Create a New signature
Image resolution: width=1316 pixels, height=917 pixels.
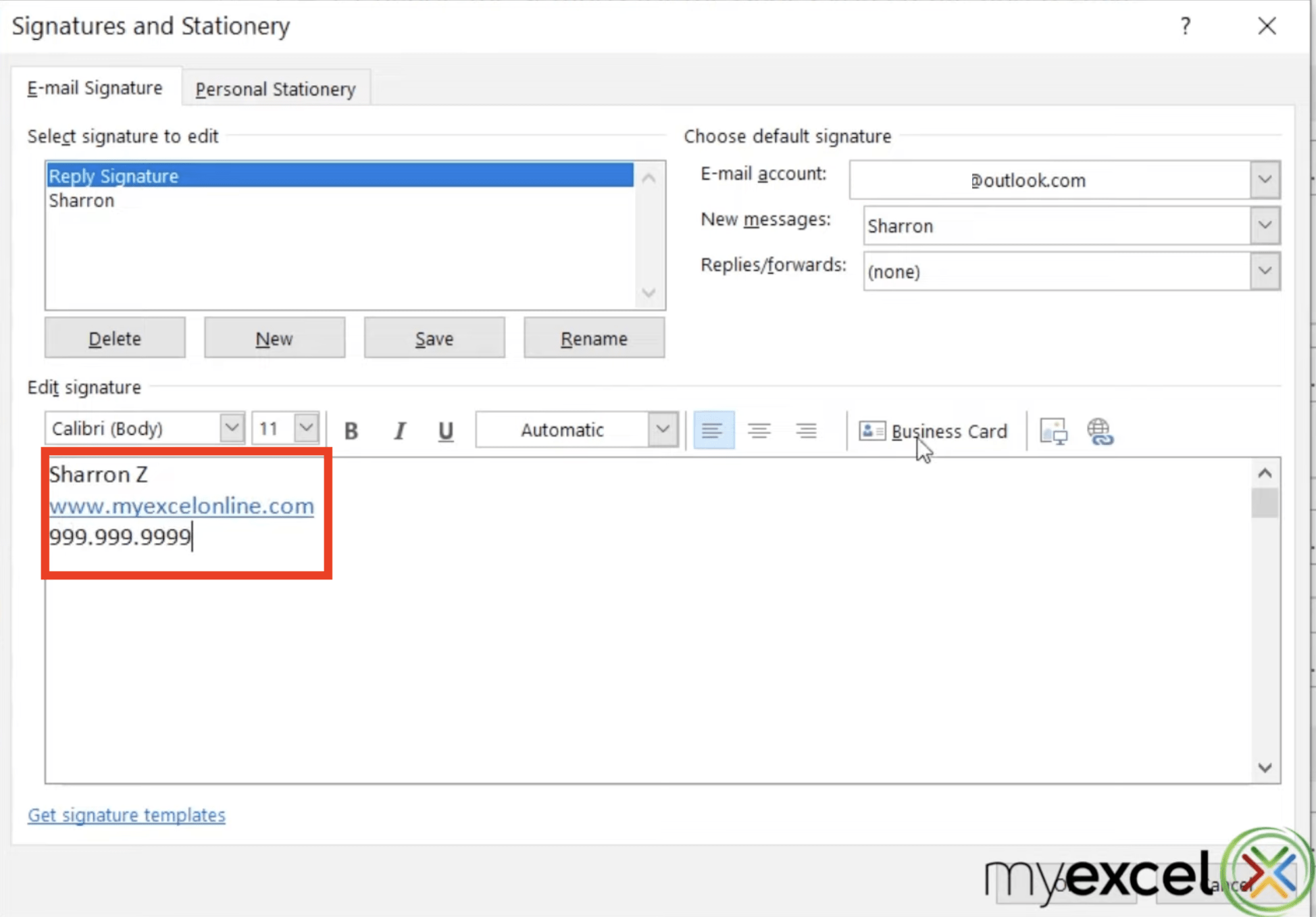click(x=274, y=338)
